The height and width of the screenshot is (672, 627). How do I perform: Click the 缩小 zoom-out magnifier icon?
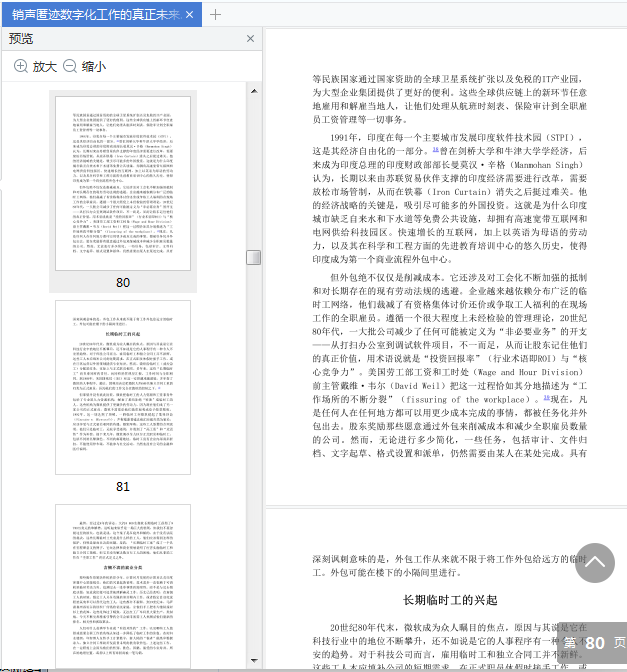[x=70, y=66]
